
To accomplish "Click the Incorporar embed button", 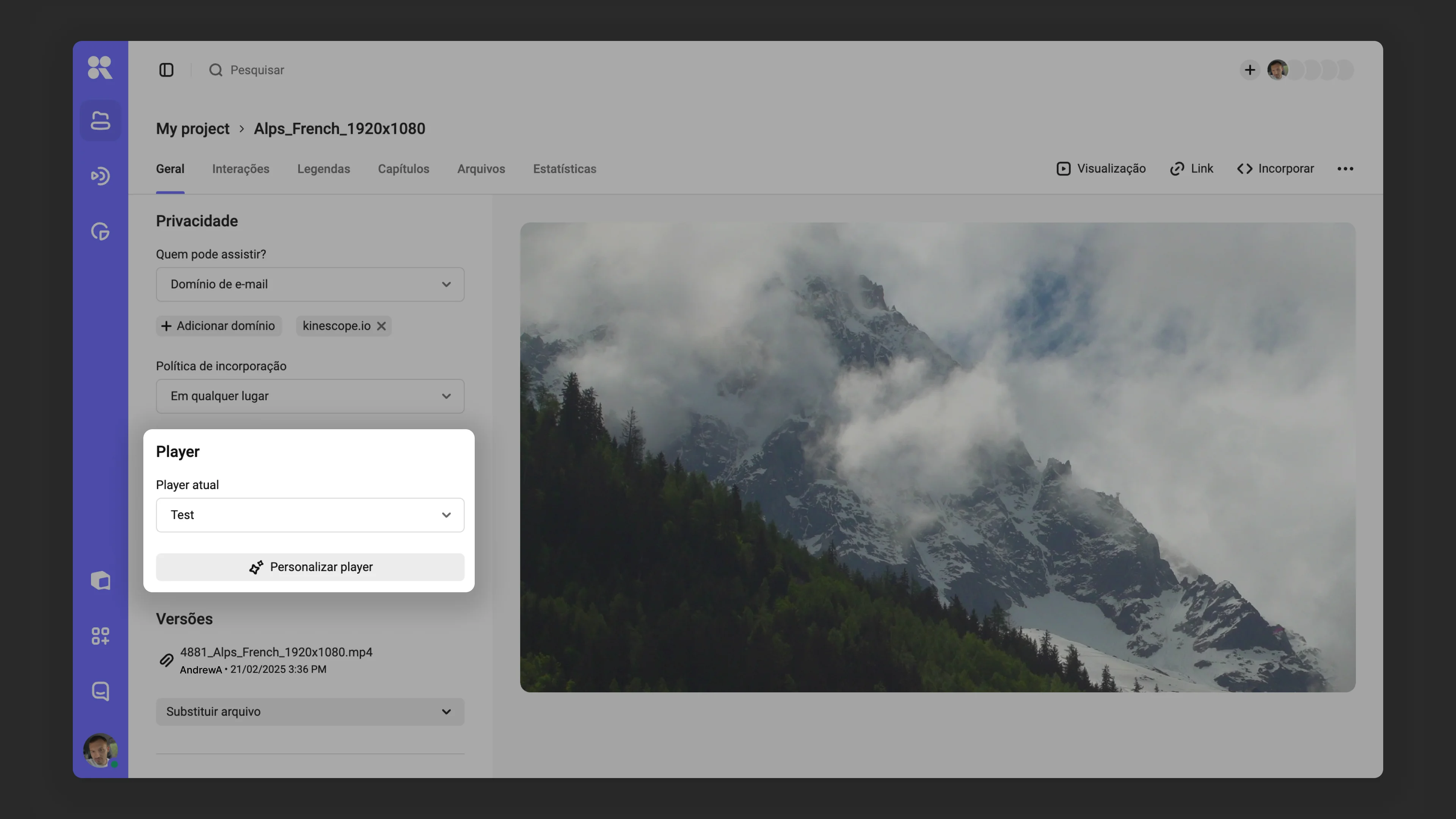I will [x=1275, y=169].
